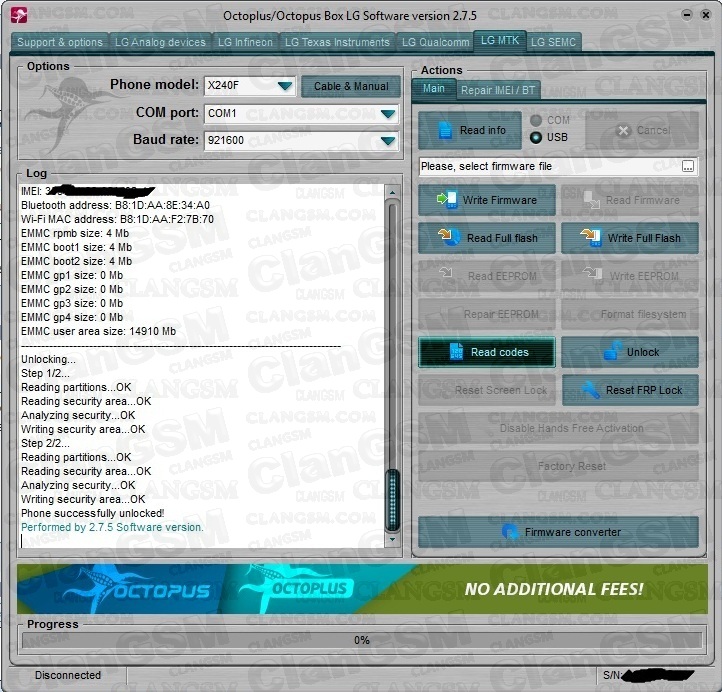Screen dimensions: 722x692
Task: Click the 'Step 2/2...' log line
Action: [45, 443]
